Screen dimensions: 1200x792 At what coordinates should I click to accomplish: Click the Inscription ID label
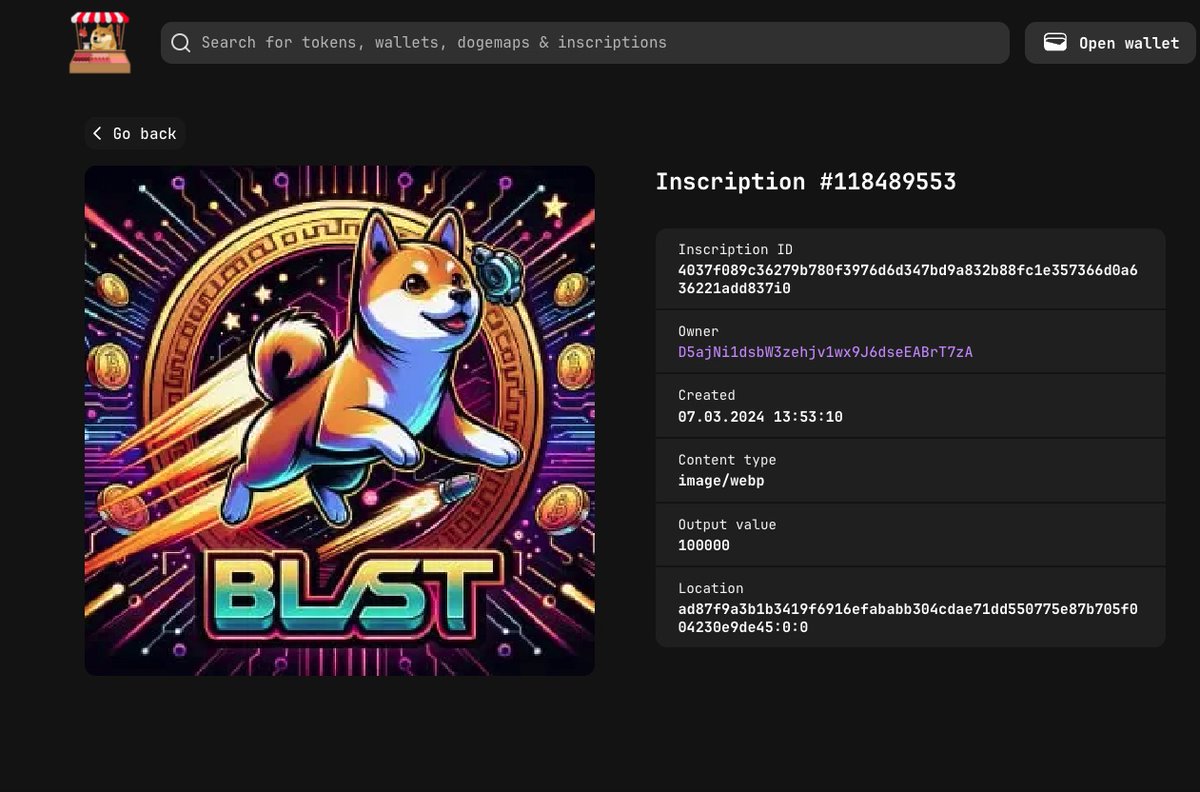click(x=735, y=250)
